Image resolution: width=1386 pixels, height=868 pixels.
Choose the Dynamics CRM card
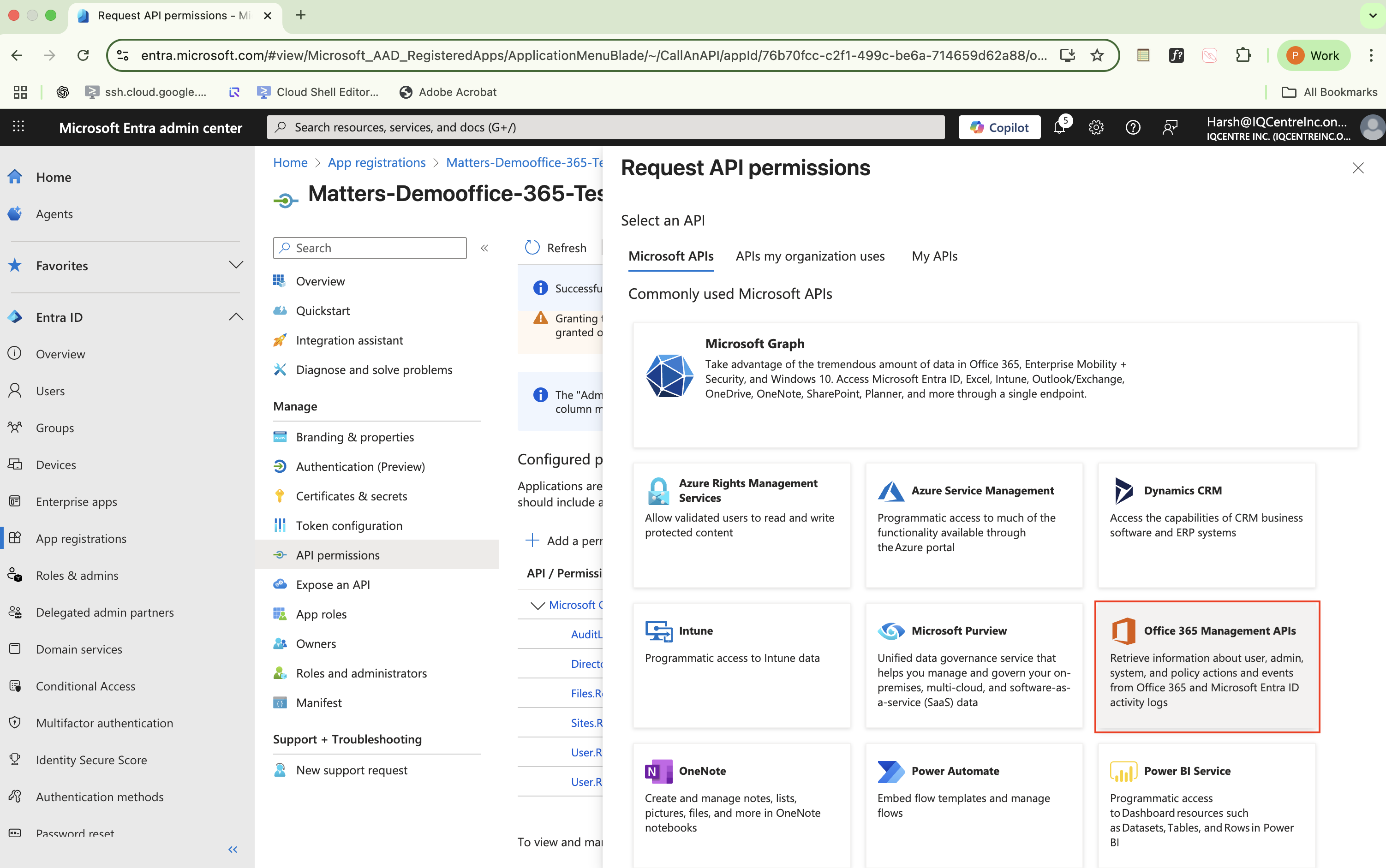pos(1207,525)
